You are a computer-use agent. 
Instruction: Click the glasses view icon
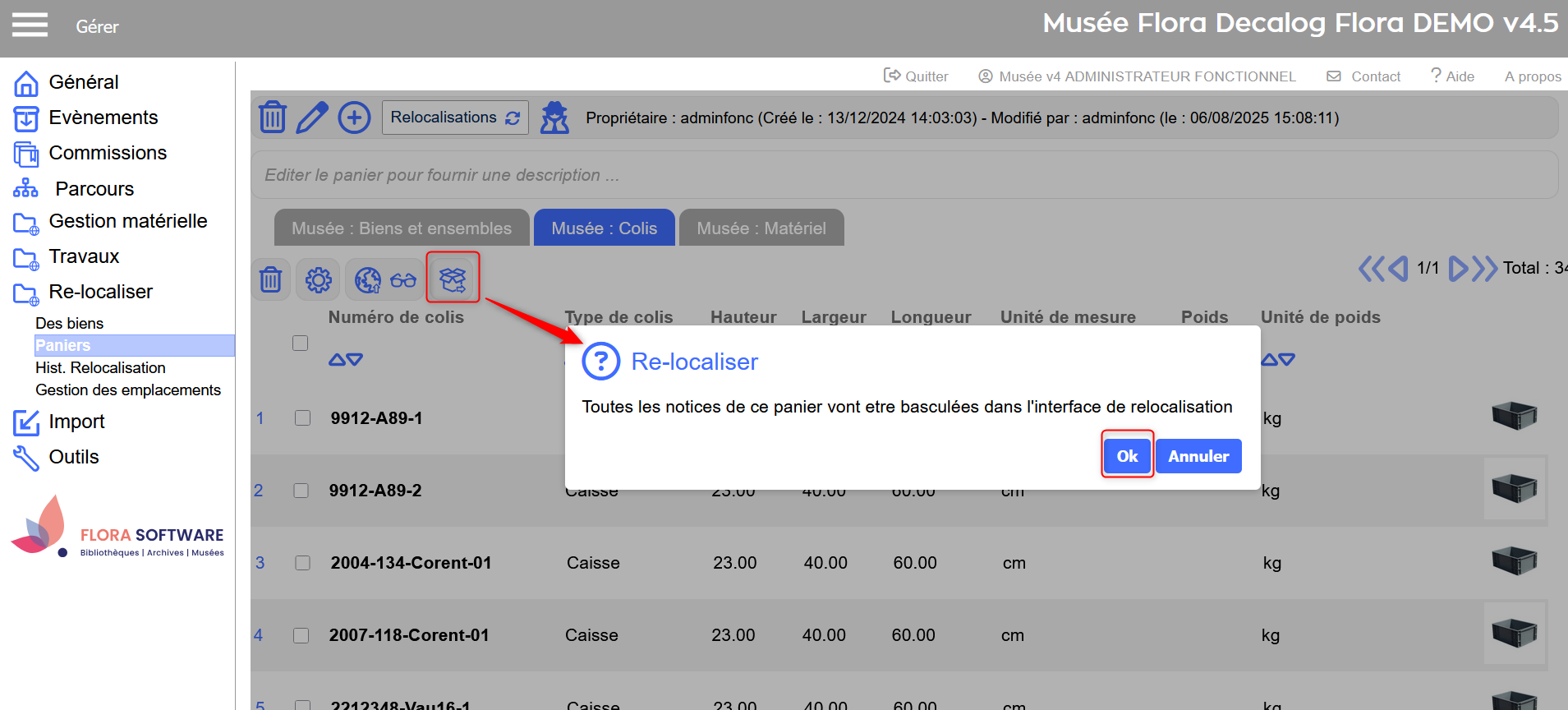click(403, 280)
